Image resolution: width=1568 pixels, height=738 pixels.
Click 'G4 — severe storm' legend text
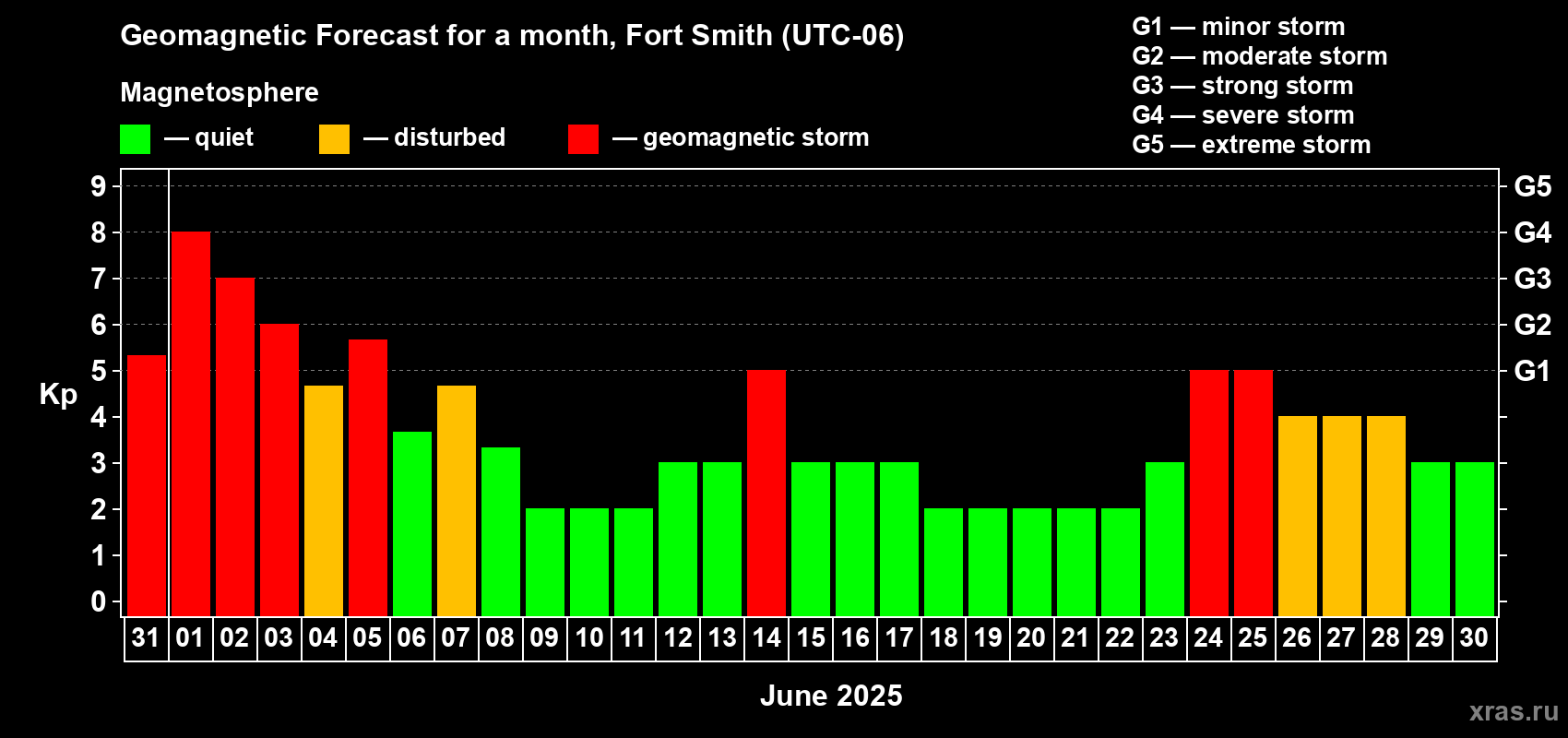[1243, 115]
